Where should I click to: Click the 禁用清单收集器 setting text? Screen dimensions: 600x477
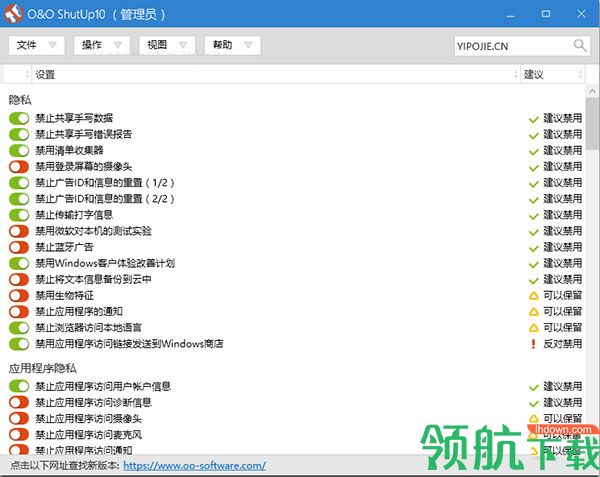69,150
